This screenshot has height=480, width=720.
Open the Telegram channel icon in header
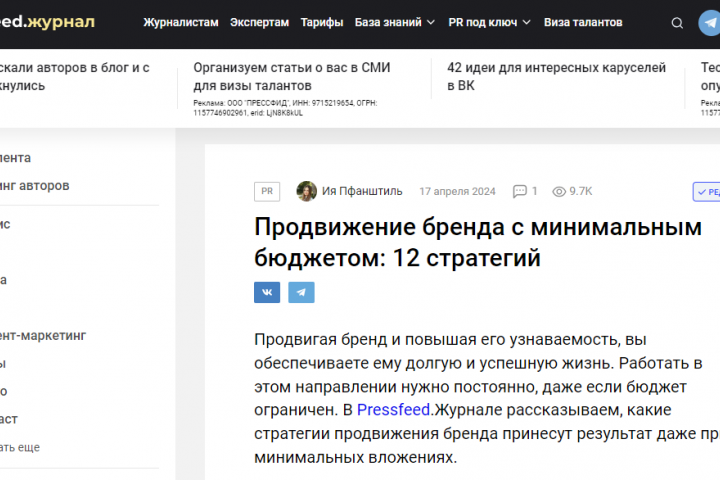click(709, 23)
